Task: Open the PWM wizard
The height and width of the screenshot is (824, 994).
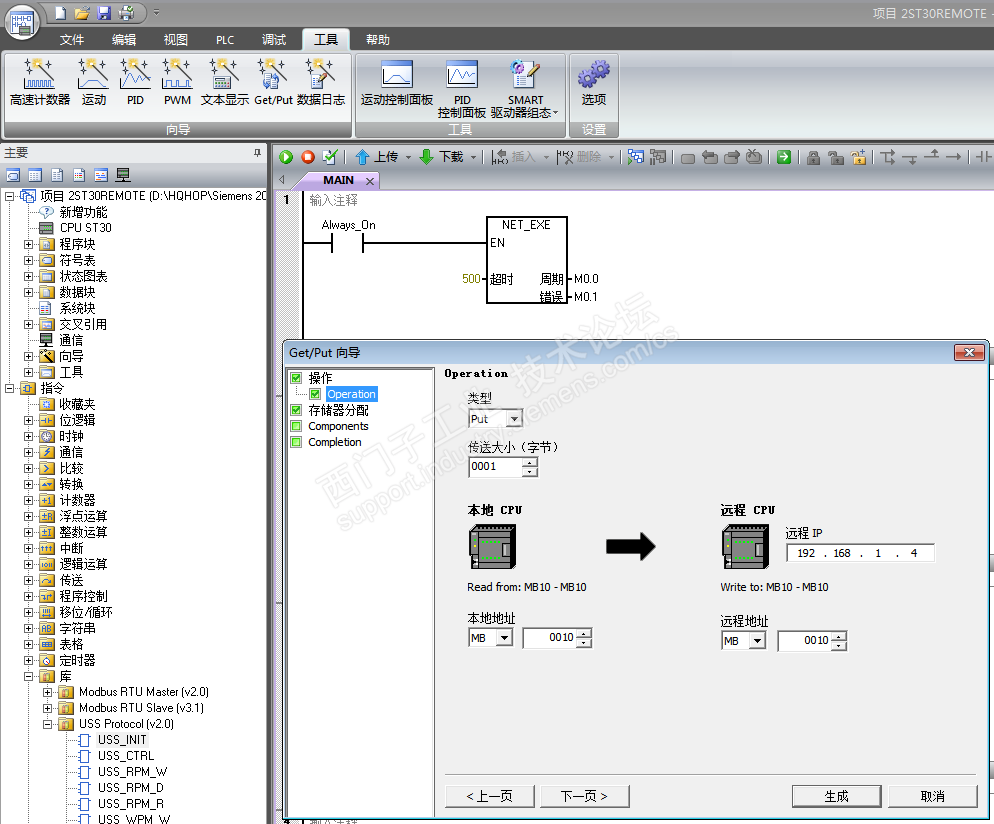Action: 177,82
